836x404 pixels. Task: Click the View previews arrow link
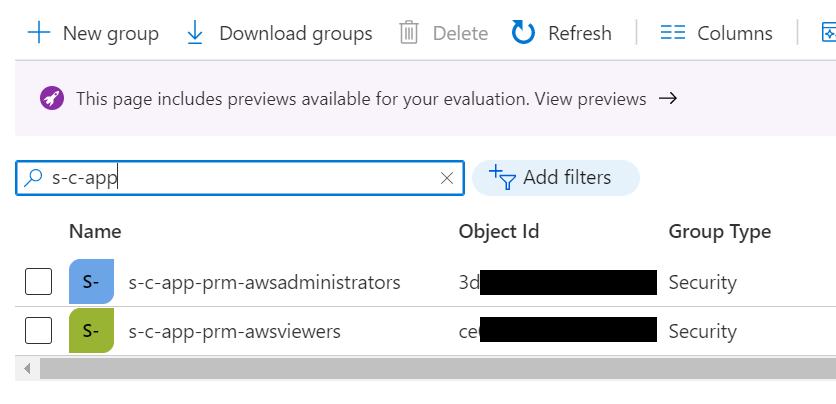click(668, 98)
